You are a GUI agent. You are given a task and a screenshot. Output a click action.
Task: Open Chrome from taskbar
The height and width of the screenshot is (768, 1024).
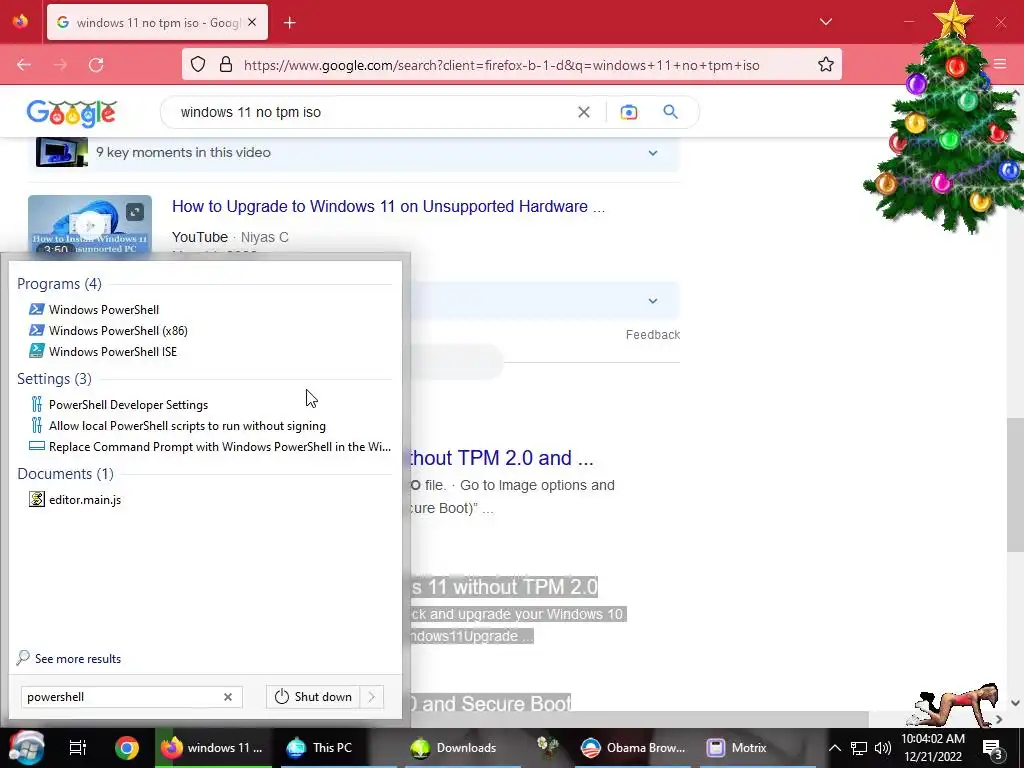127,748
